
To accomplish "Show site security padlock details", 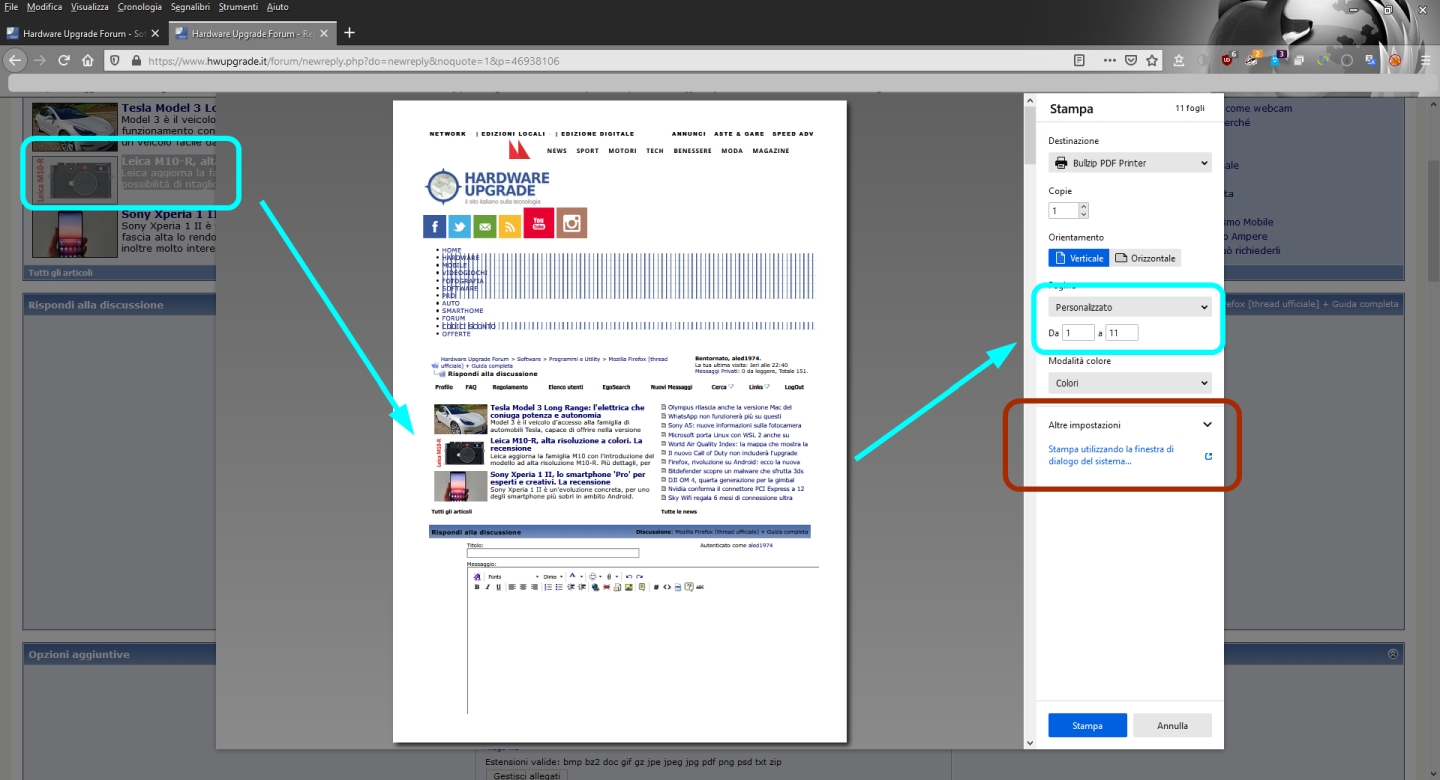I will click(x=134, y=60).
